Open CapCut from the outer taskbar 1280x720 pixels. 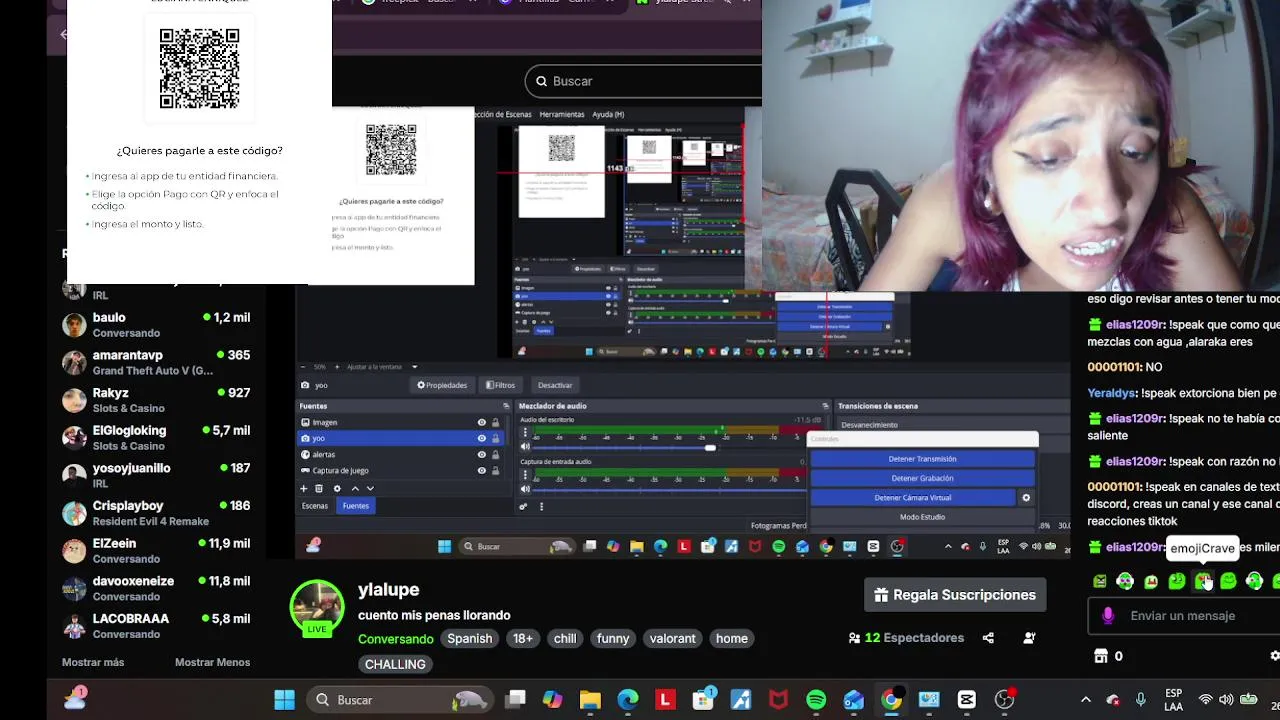(966, 700)
